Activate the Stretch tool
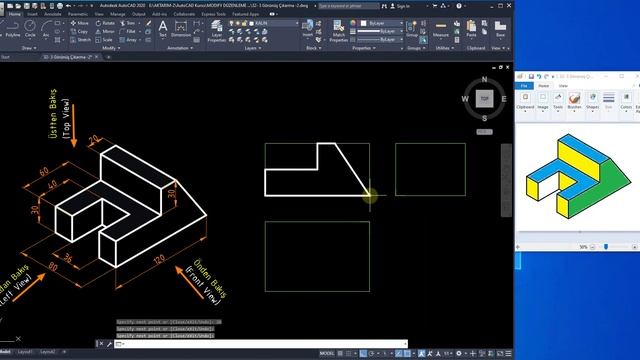Image resolution: width=640 pixels, height=360 pixels. point(80,40)
